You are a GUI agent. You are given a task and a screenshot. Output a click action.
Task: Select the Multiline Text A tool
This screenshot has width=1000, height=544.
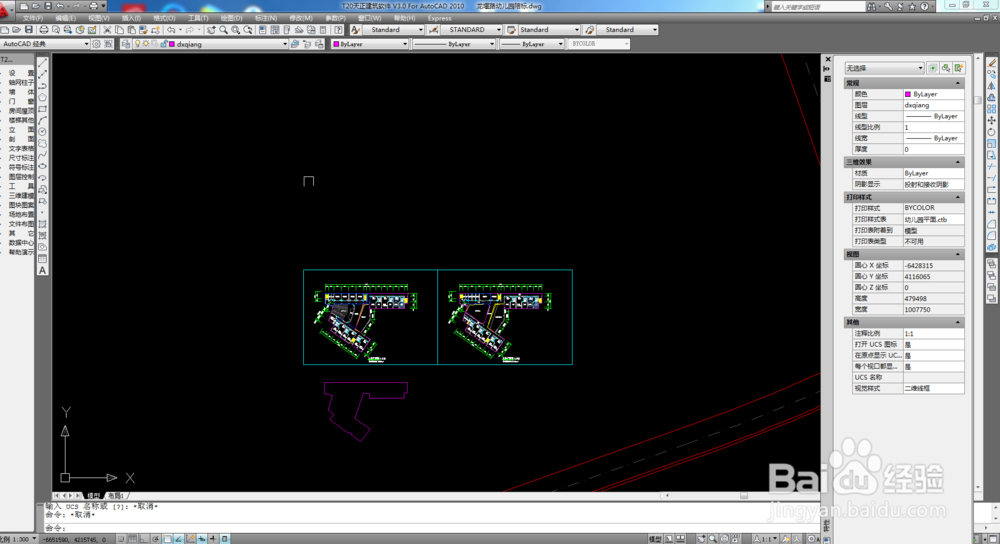(x=43, y=270)
